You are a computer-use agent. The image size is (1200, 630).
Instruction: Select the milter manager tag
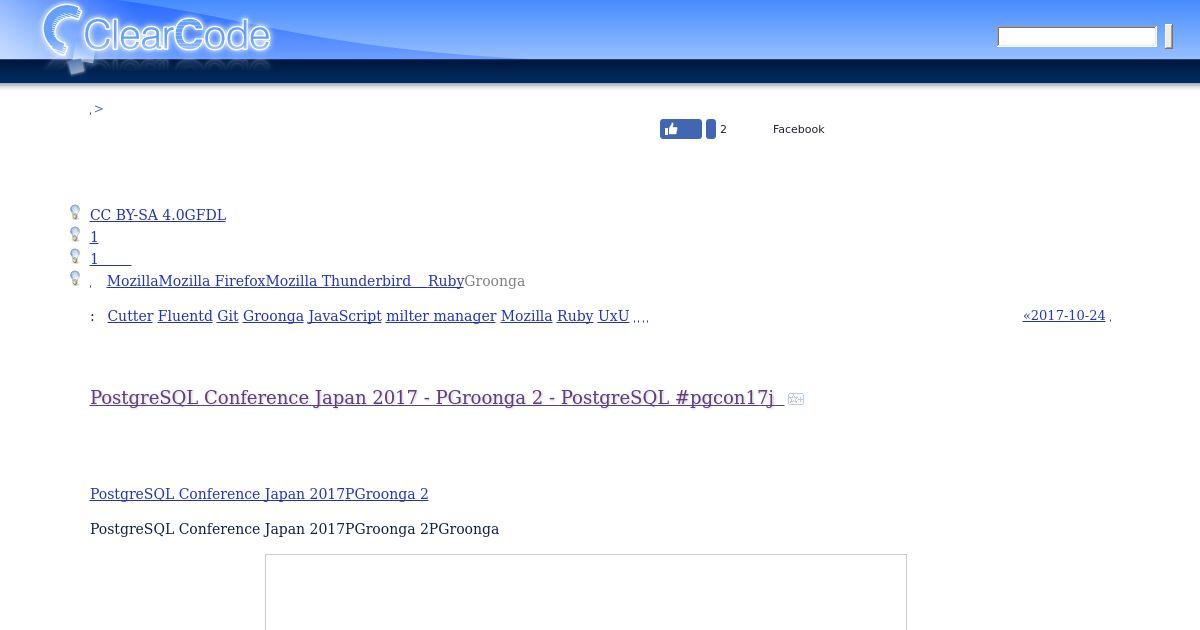coord(441,316)
